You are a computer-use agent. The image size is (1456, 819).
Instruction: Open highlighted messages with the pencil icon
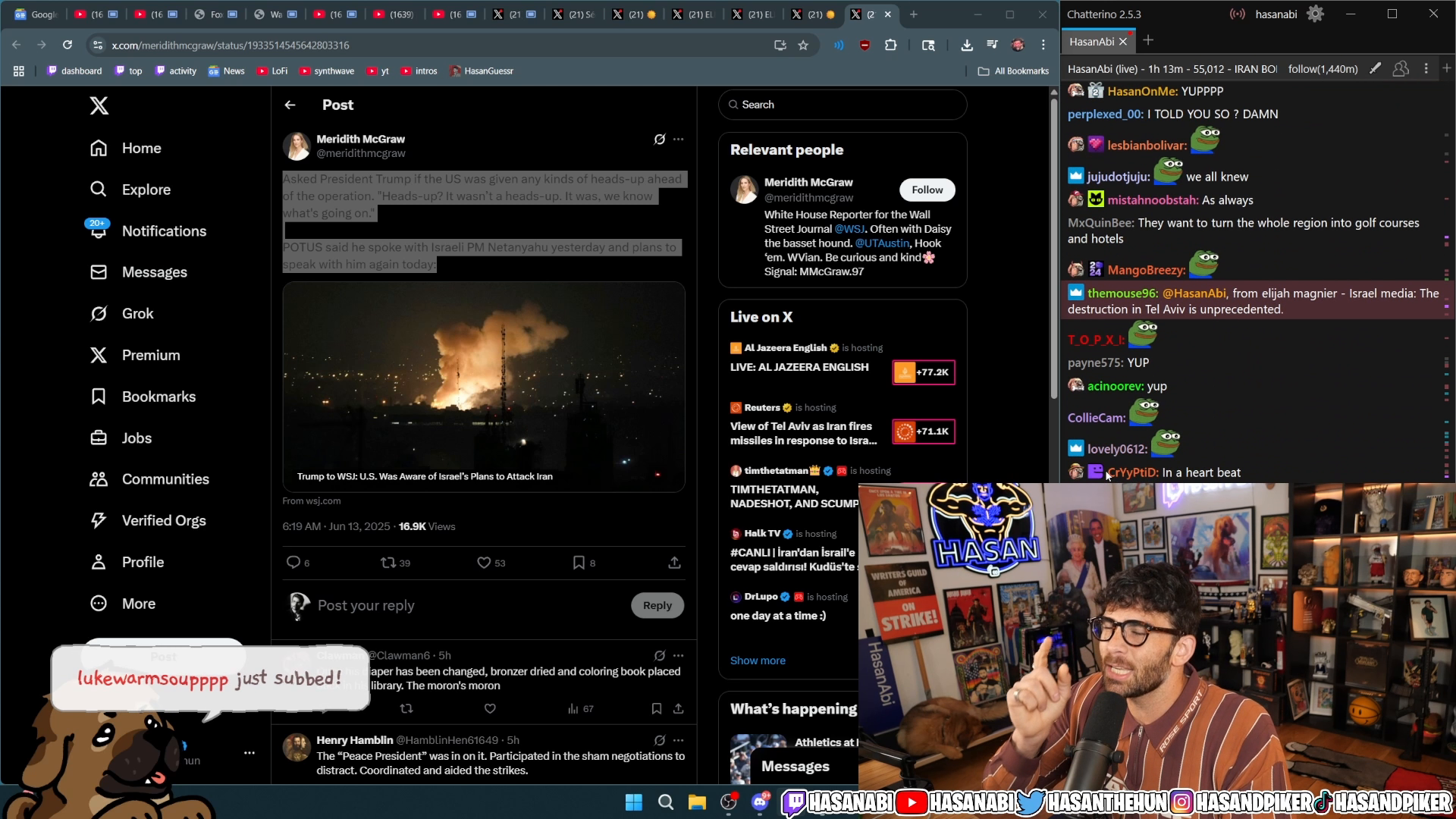click(1375, 68)
